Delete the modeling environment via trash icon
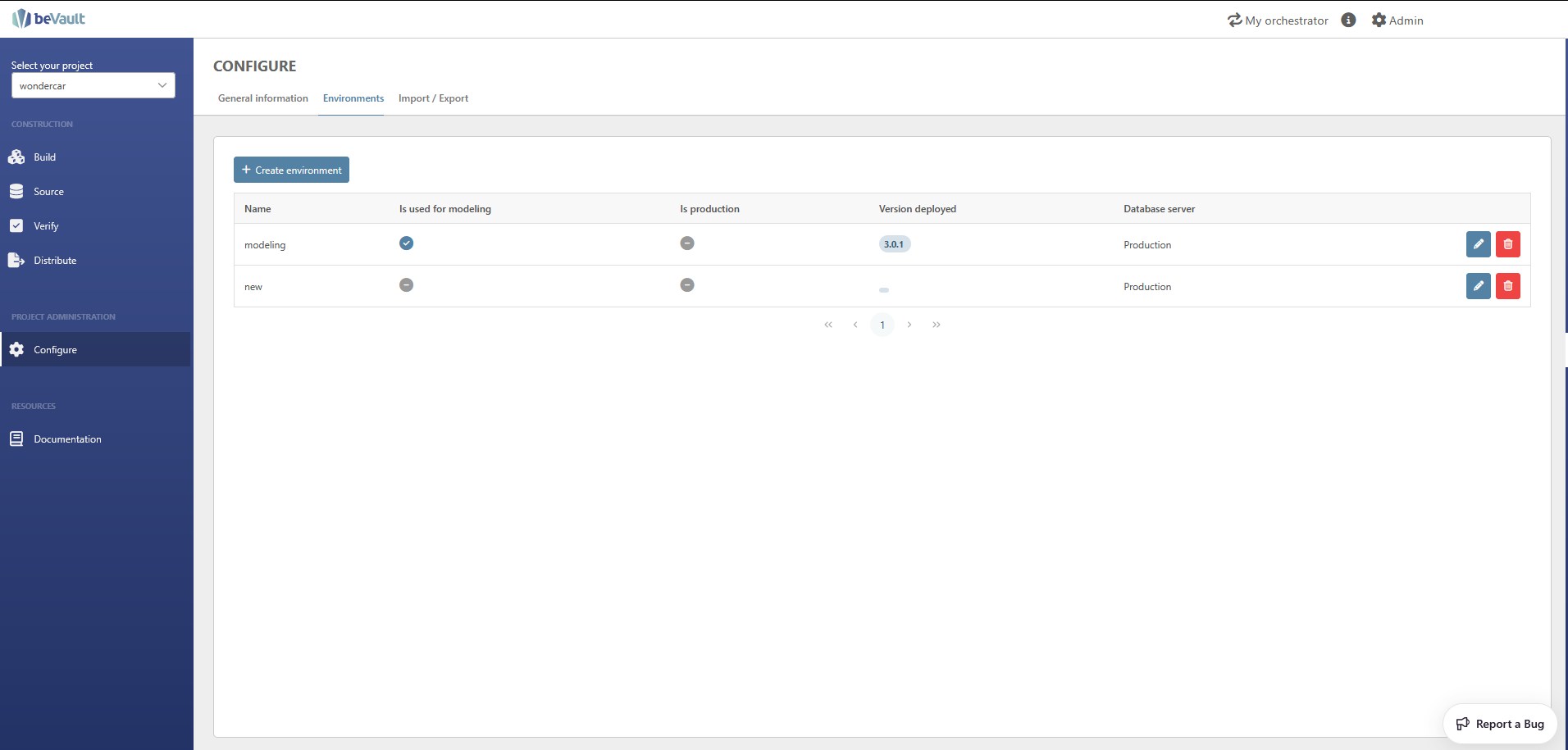 pos(1507,244)
